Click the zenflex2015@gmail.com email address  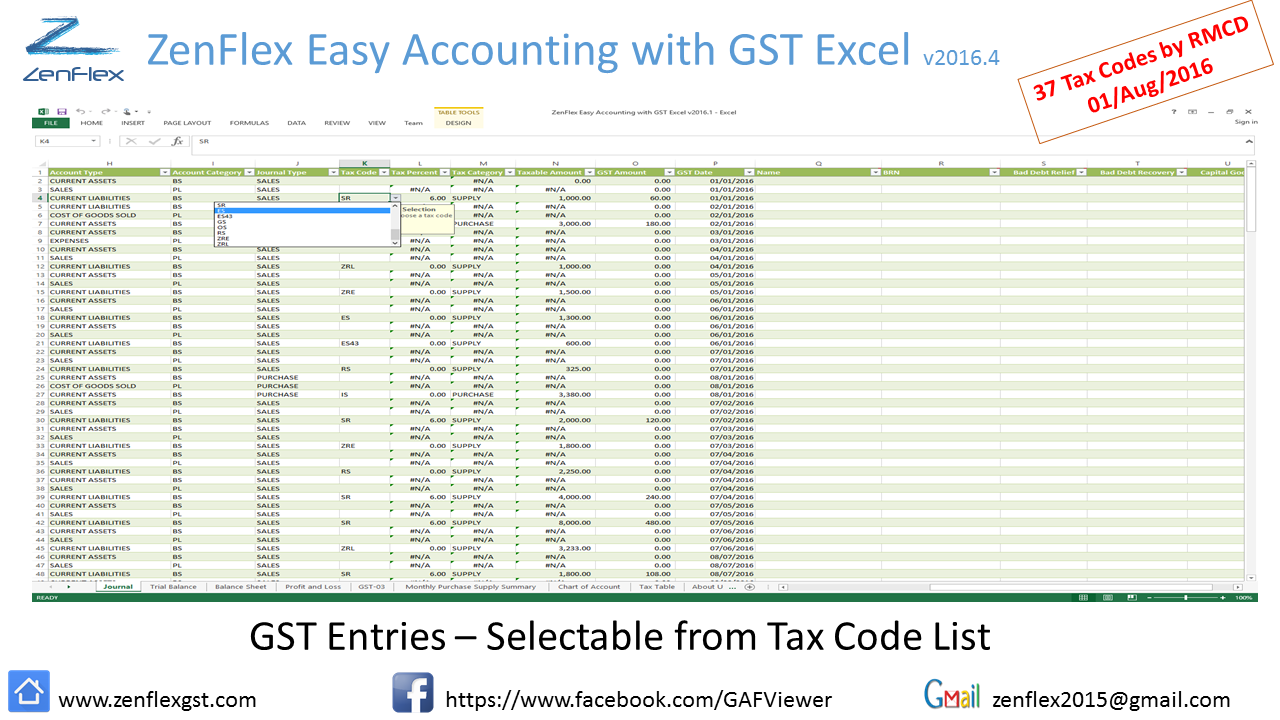click(1111, 700)
